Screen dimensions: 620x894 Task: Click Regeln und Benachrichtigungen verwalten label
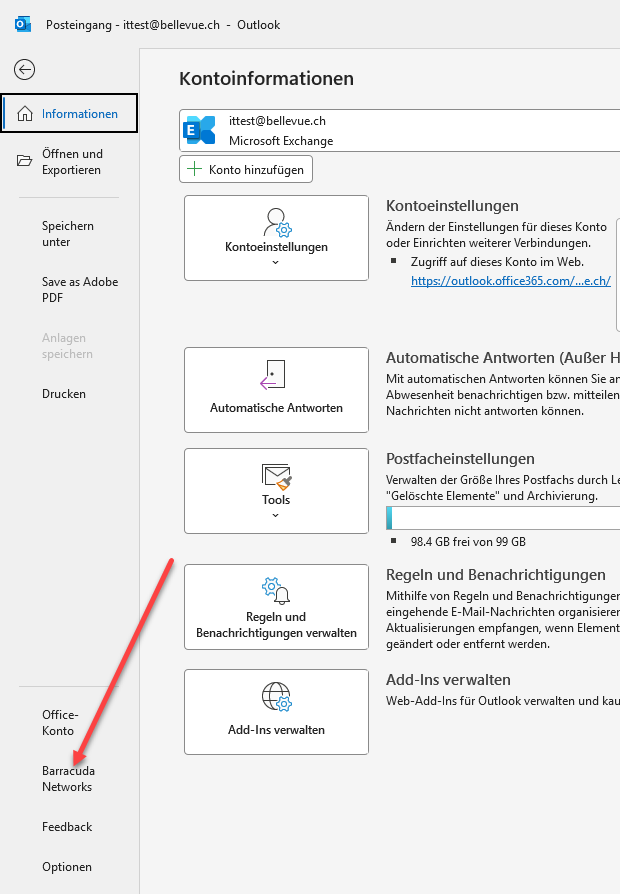(x=276, y=625)
